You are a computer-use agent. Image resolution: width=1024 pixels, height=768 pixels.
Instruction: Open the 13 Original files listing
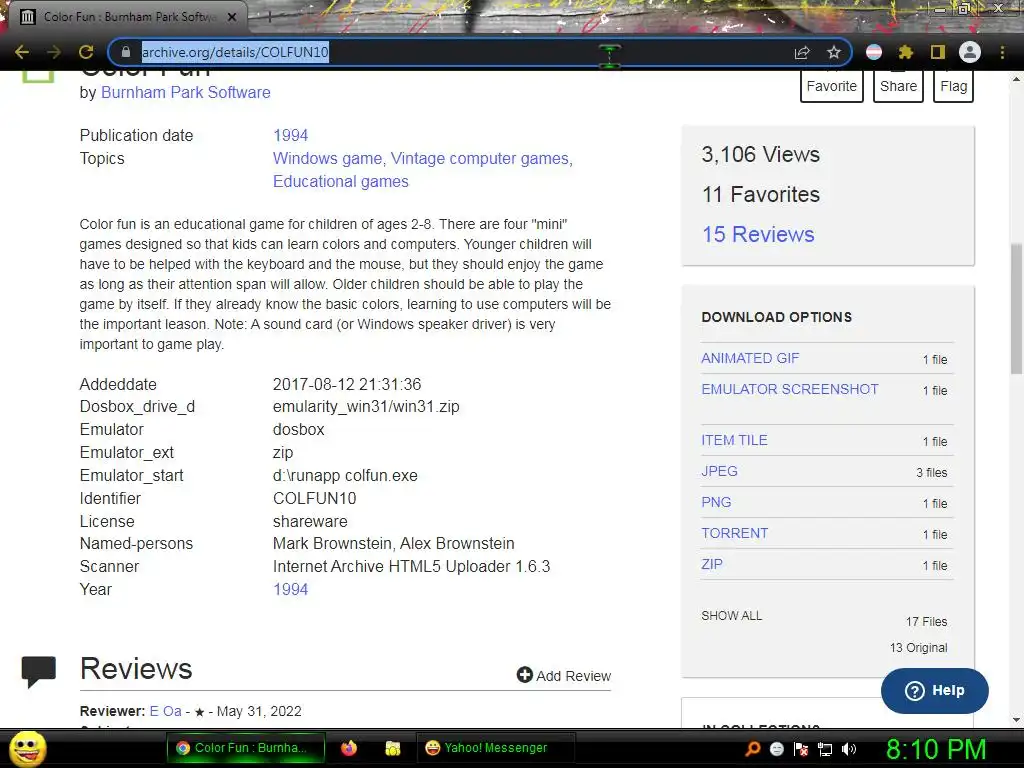tap(918, 648)
